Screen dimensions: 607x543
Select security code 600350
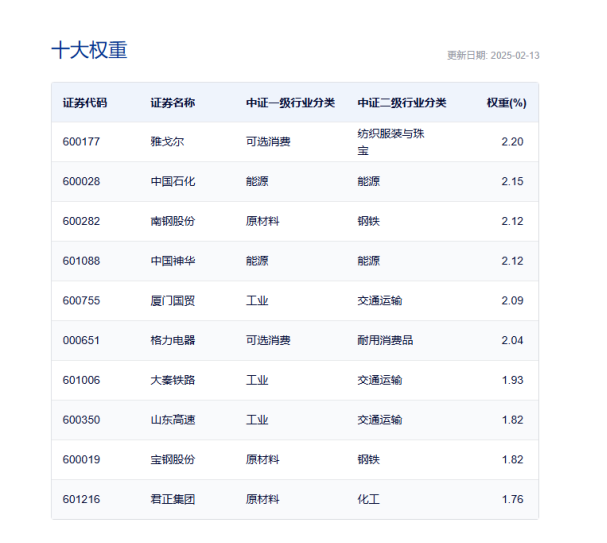[x=81, y=420]
